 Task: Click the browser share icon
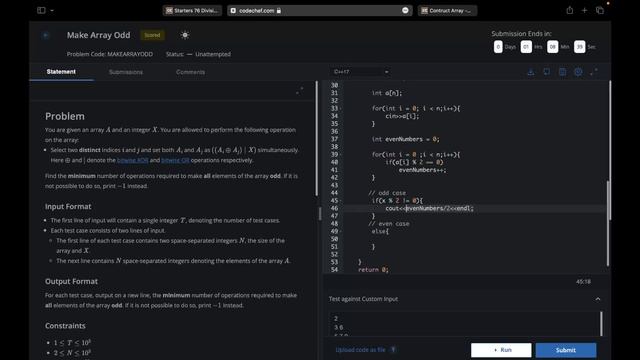569,11
